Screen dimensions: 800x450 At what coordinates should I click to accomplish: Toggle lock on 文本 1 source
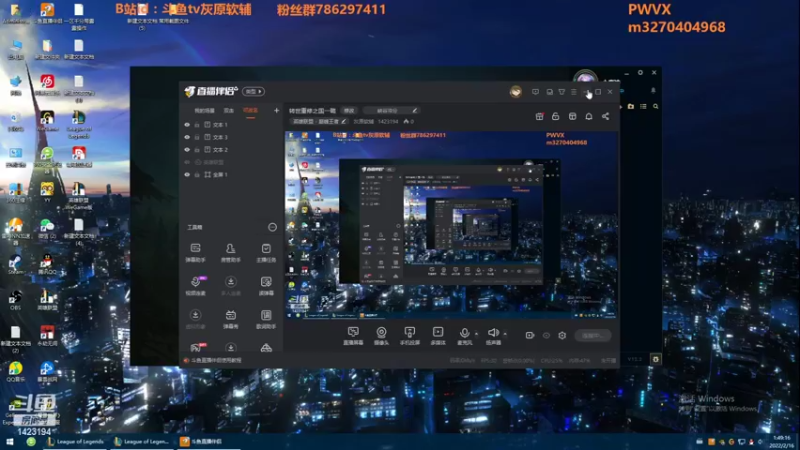[197, 124]
